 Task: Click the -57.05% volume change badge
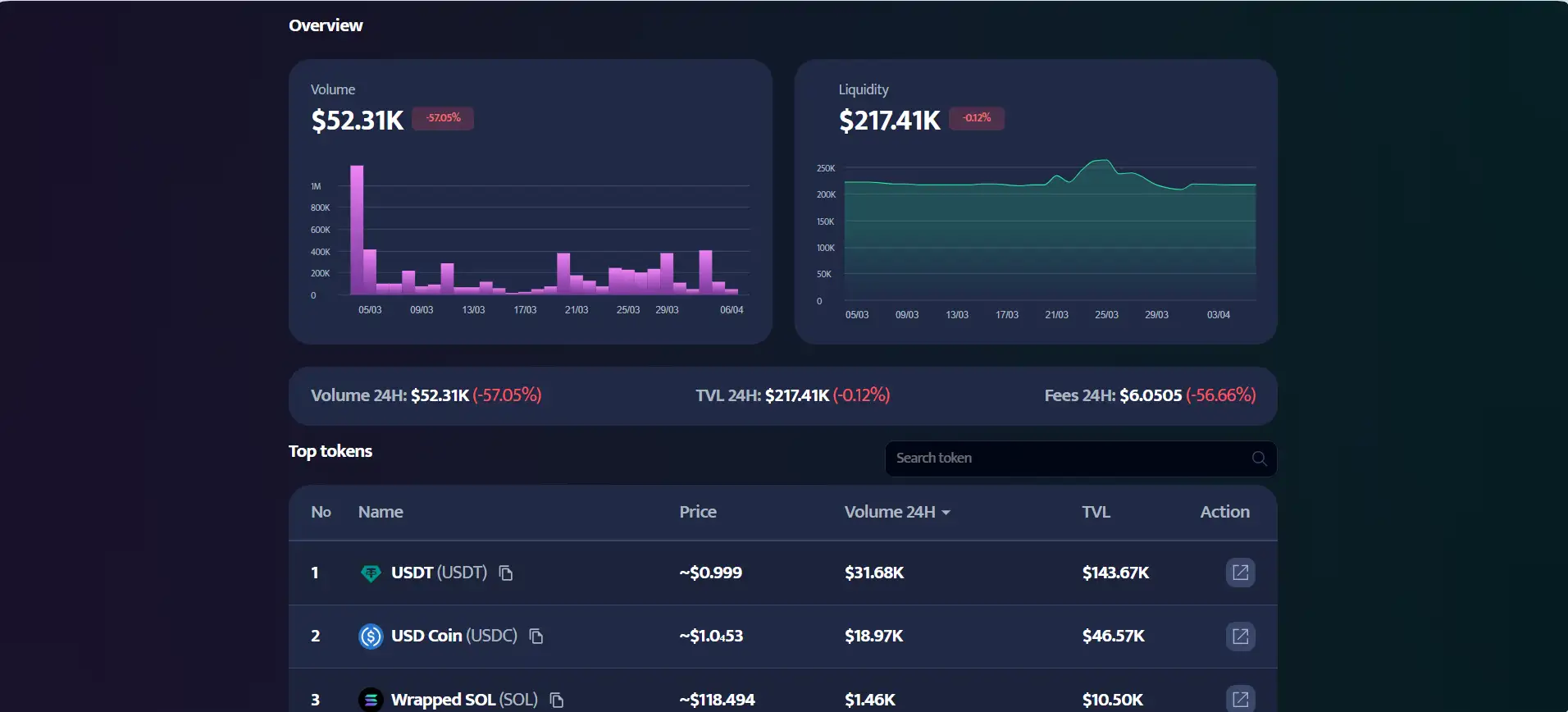(x=443, y=118)
